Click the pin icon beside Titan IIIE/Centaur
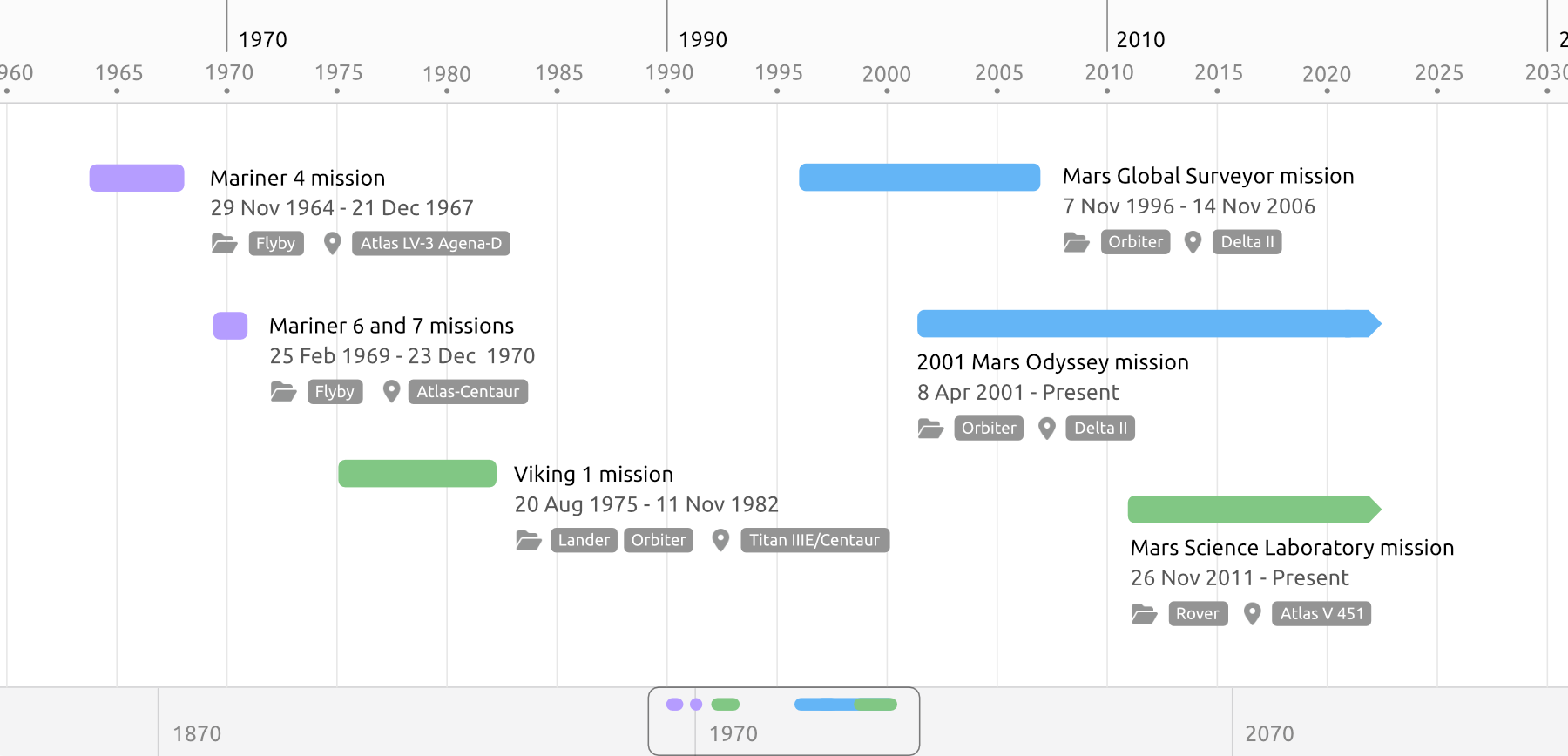This screenshot has width=1568, height=756. (720, 540)
